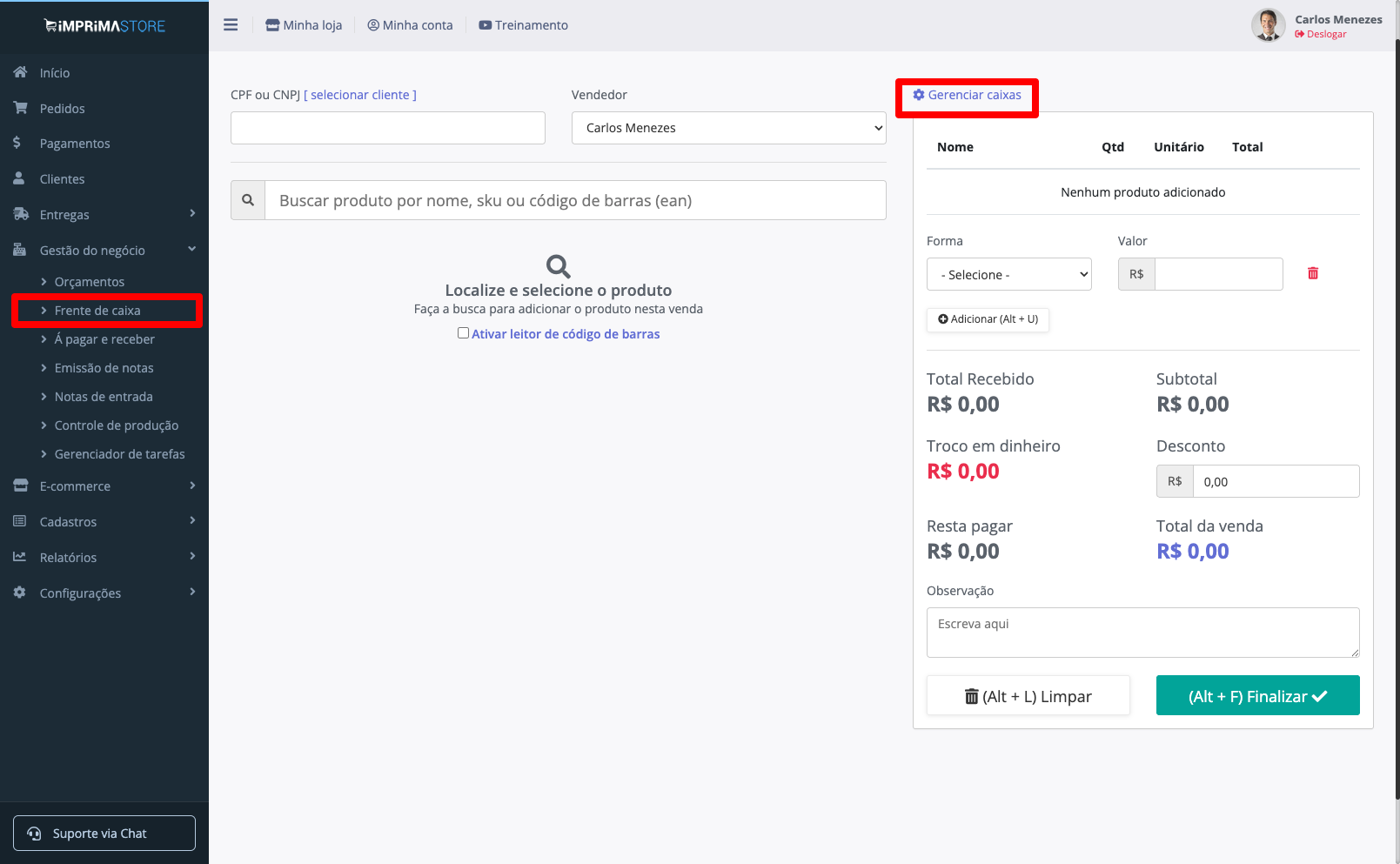Open Notas de entrada
The height and width of the screenshot is (864, 1400).
103,397
